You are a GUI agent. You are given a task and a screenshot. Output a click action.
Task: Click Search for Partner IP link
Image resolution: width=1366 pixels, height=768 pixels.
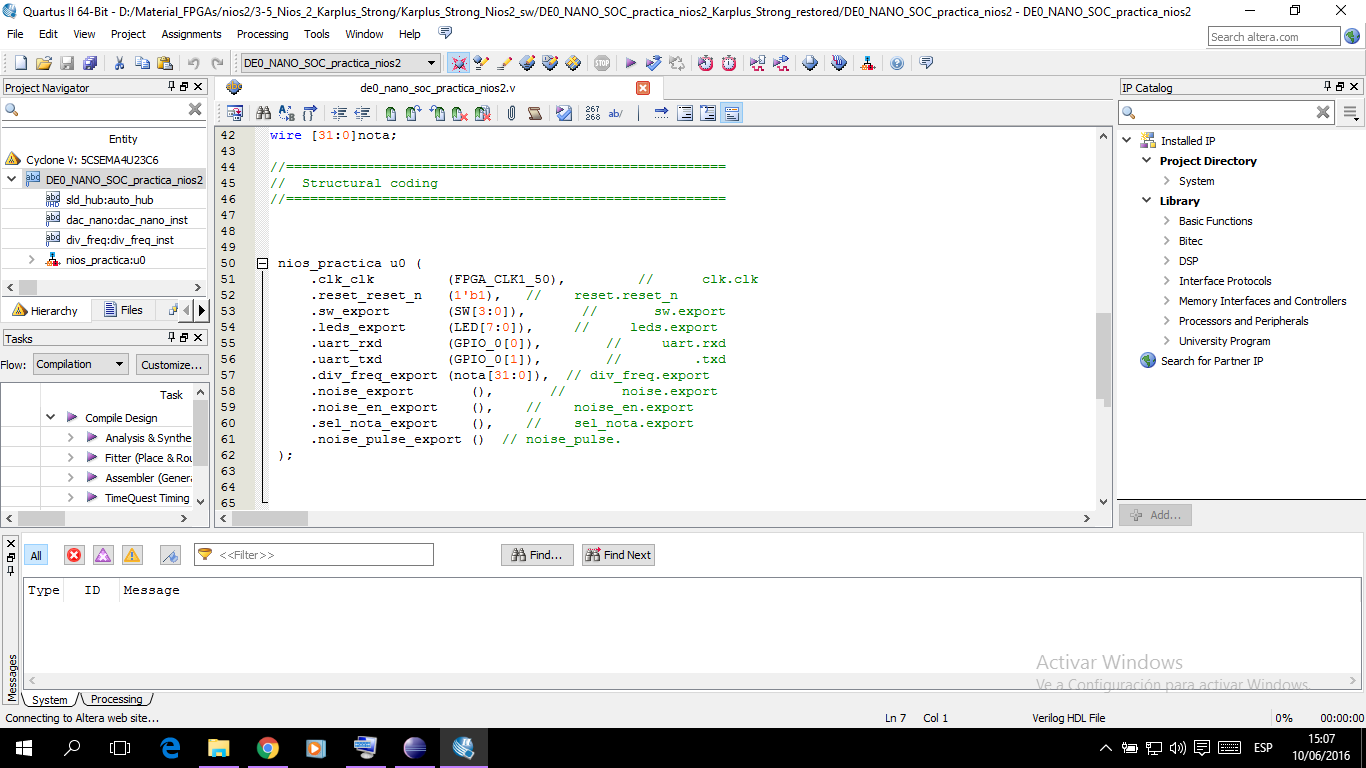[1211, 361]
